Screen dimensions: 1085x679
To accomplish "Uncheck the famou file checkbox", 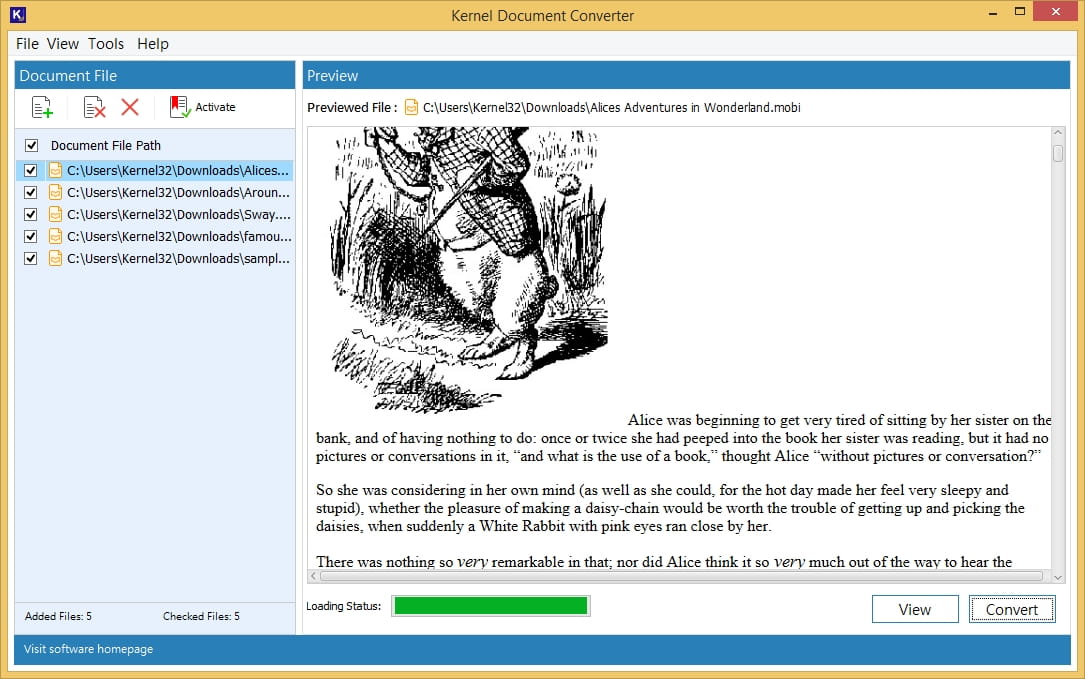I will click(30, 237).
